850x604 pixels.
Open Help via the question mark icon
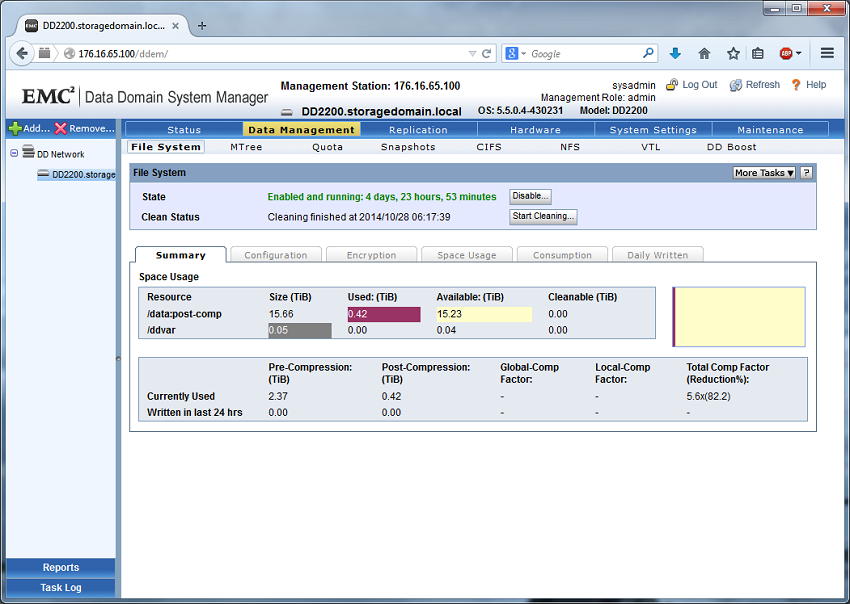pos(796,85)
